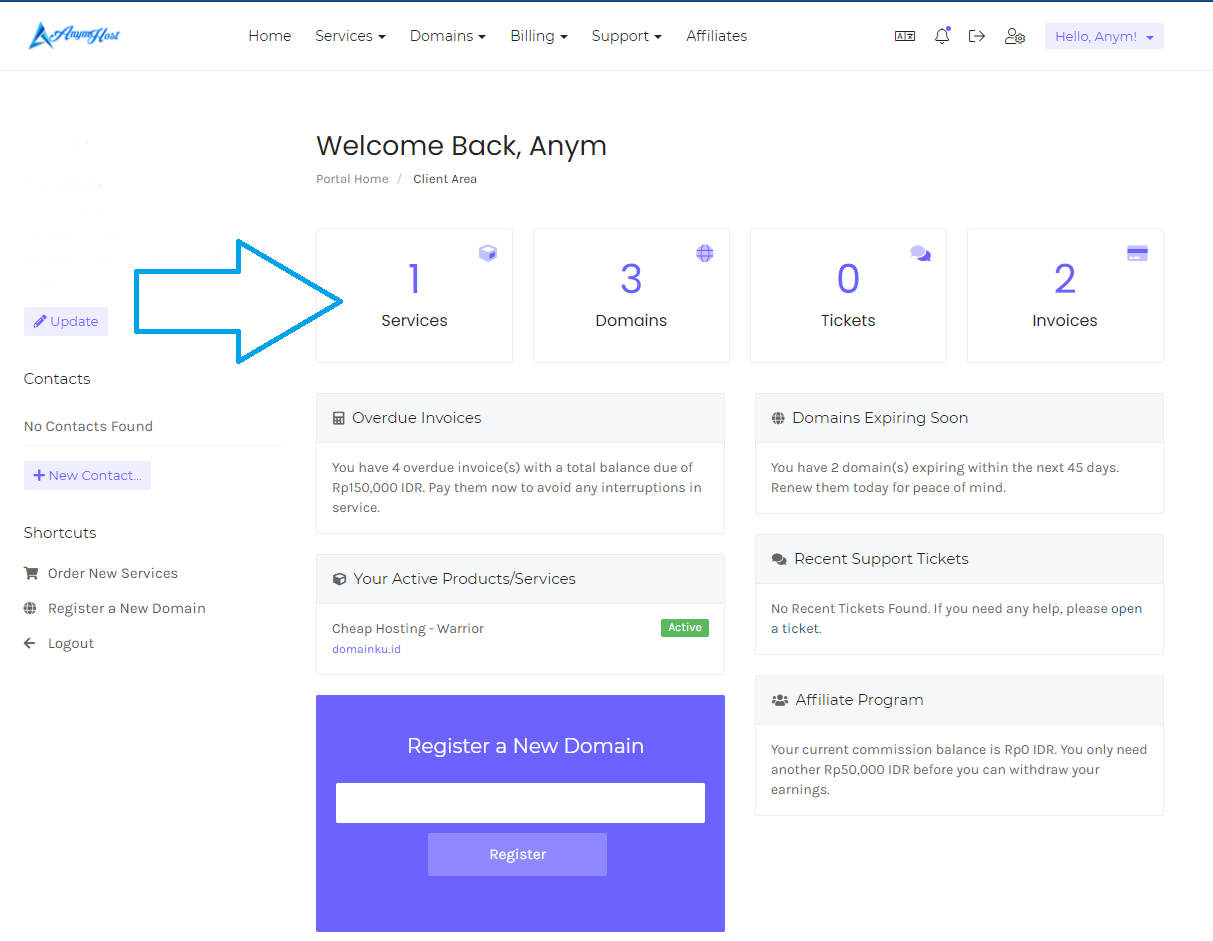Click the logout icon in the top bar
1213x941 pixels.
coord(977,35)
